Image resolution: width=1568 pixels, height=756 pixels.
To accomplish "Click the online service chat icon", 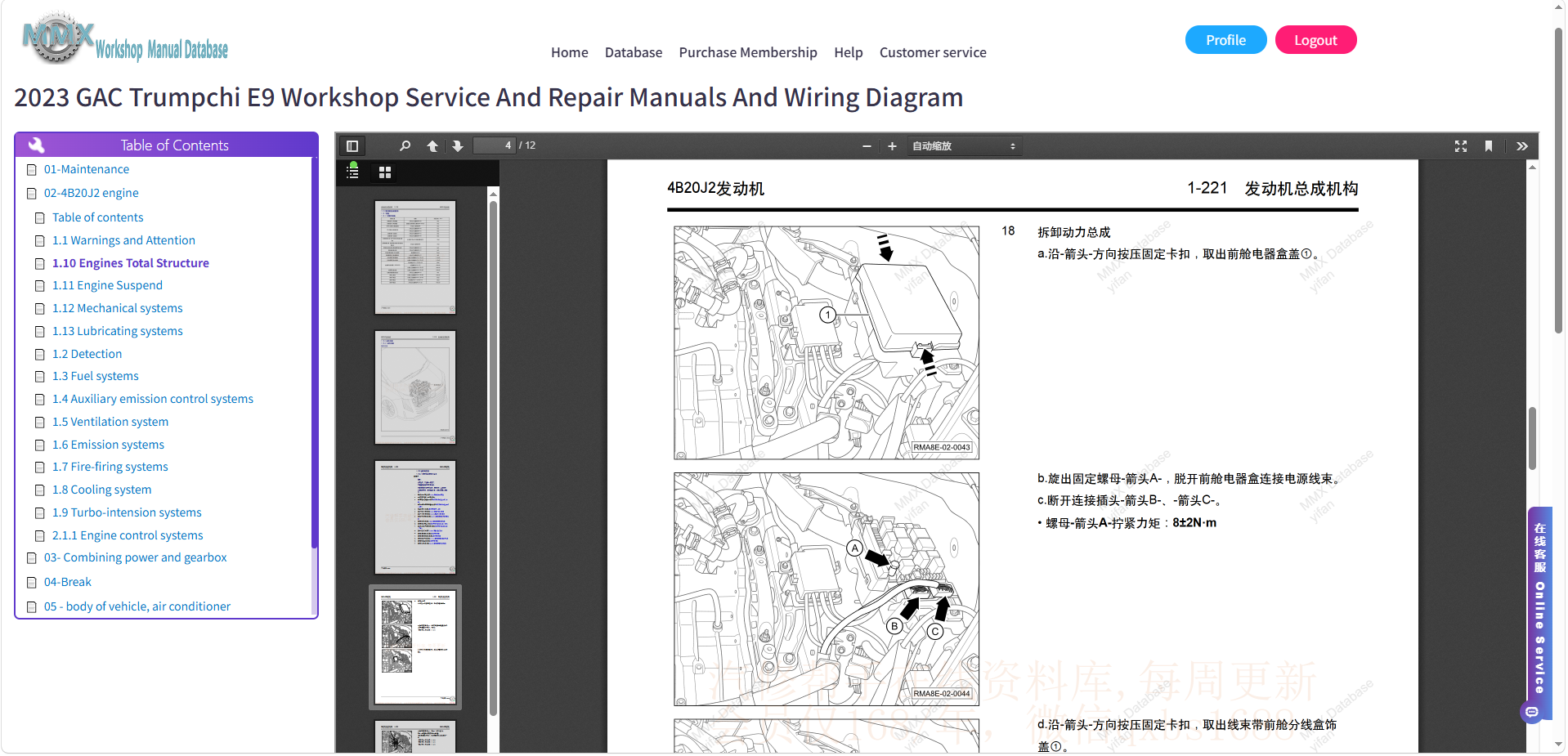I will pos(1532,712).
